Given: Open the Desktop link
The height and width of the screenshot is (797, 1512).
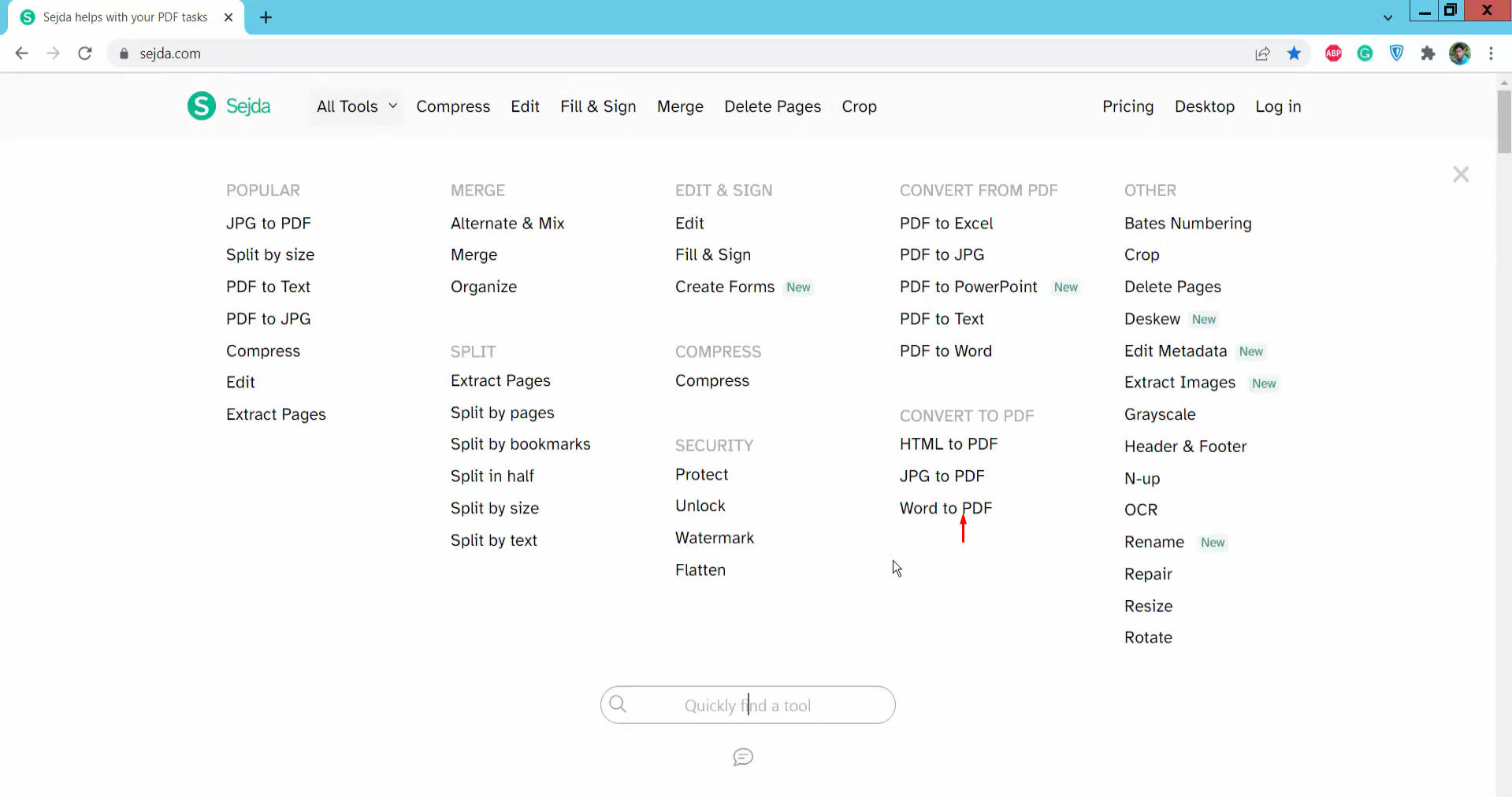Looking at the screenshot, I should 1204,106.
